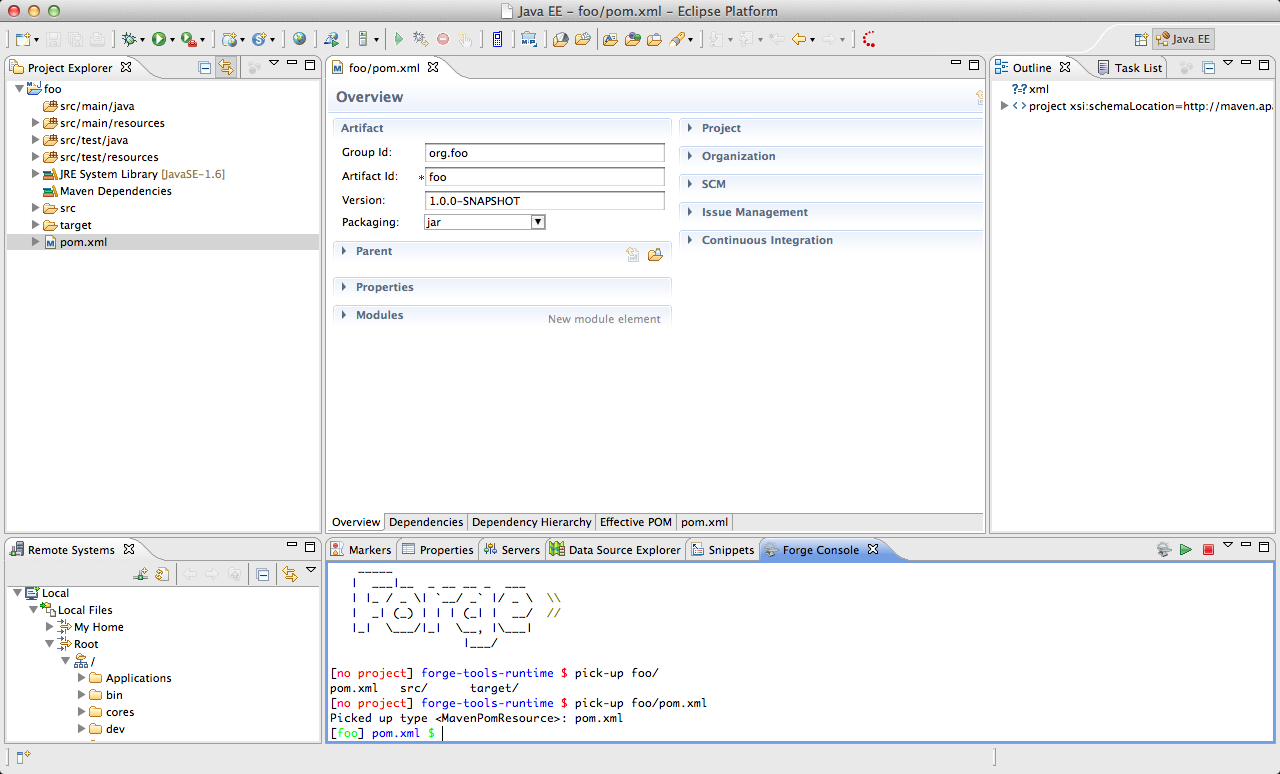Screen dimensions: 1280x774
Task: Click the red Forge ring icon in toolbar
Action: pos(868,39)
